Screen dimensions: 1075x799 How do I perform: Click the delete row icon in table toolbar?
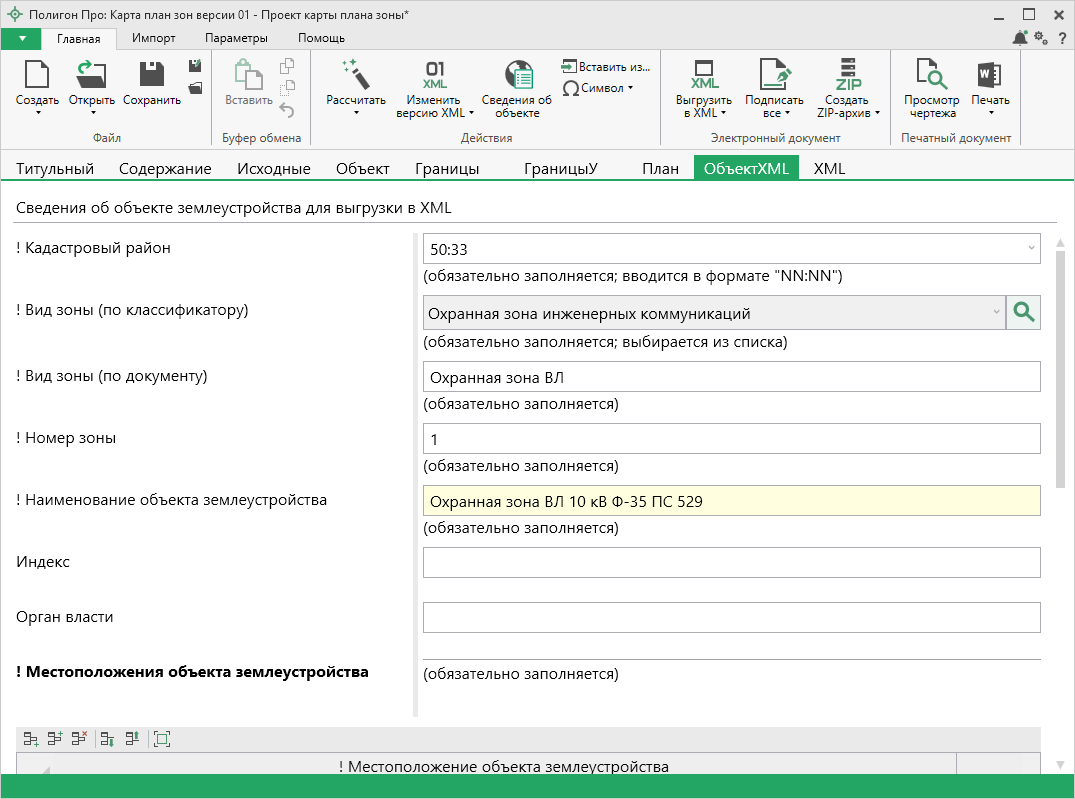pos(79,739)
